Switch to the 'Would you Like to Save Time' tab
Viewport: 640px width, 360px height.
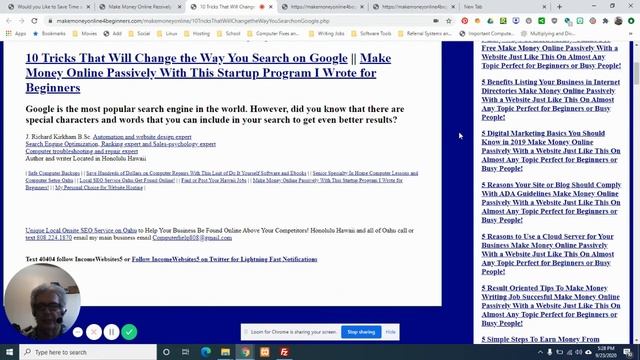tap(49, 7)
